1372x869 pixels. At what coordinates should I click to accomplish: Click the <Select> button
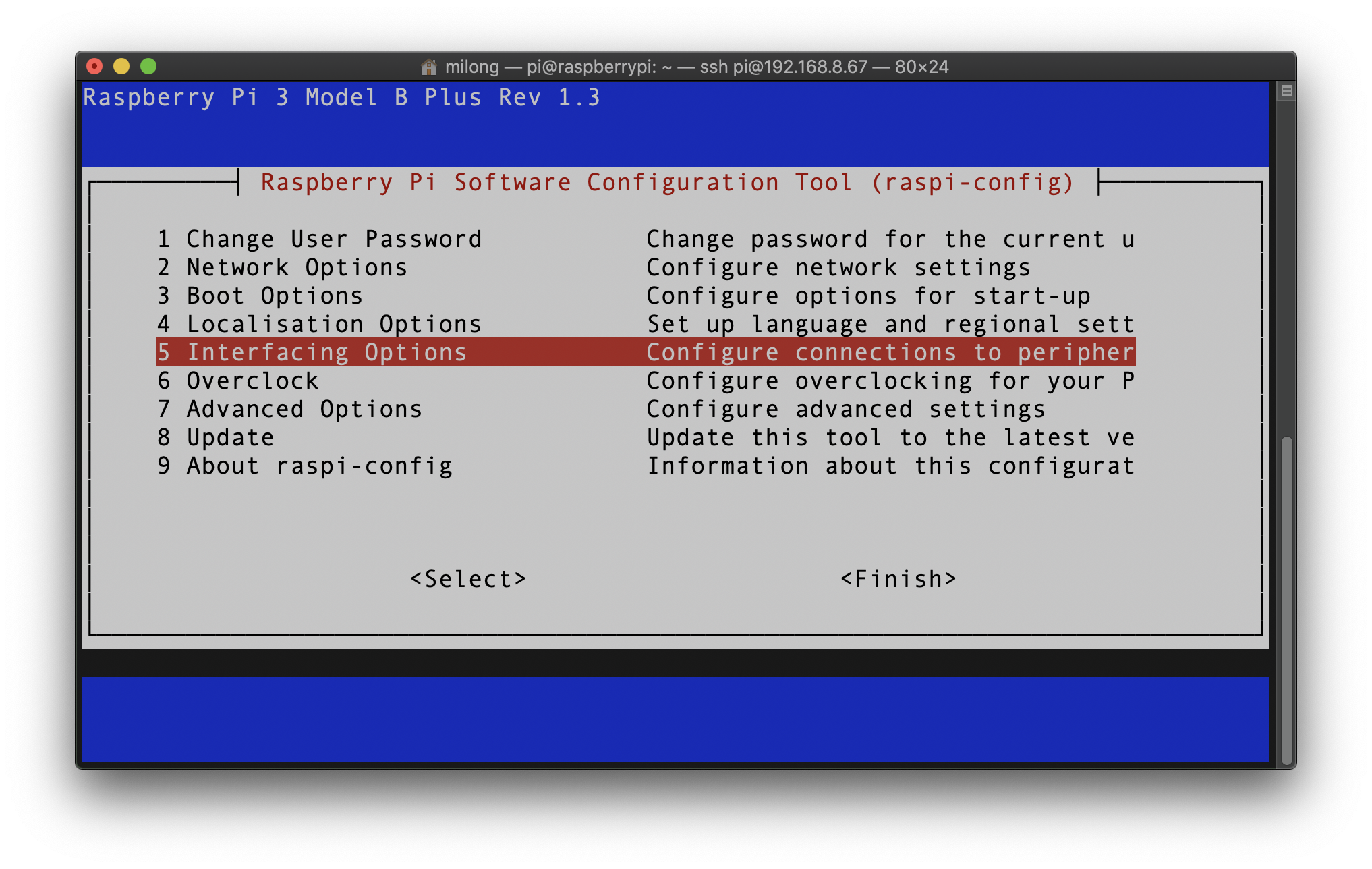coord(468,579)
